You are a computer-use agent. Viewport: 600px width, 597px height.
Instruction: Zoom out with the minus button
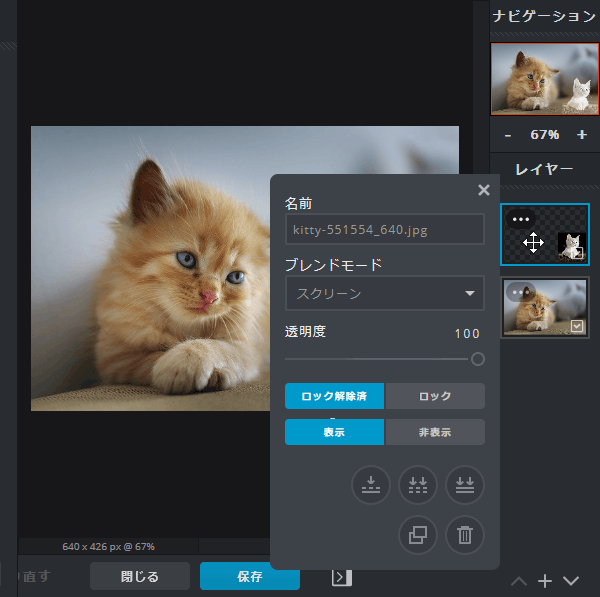pyautogui.click(x=508, y=135)
